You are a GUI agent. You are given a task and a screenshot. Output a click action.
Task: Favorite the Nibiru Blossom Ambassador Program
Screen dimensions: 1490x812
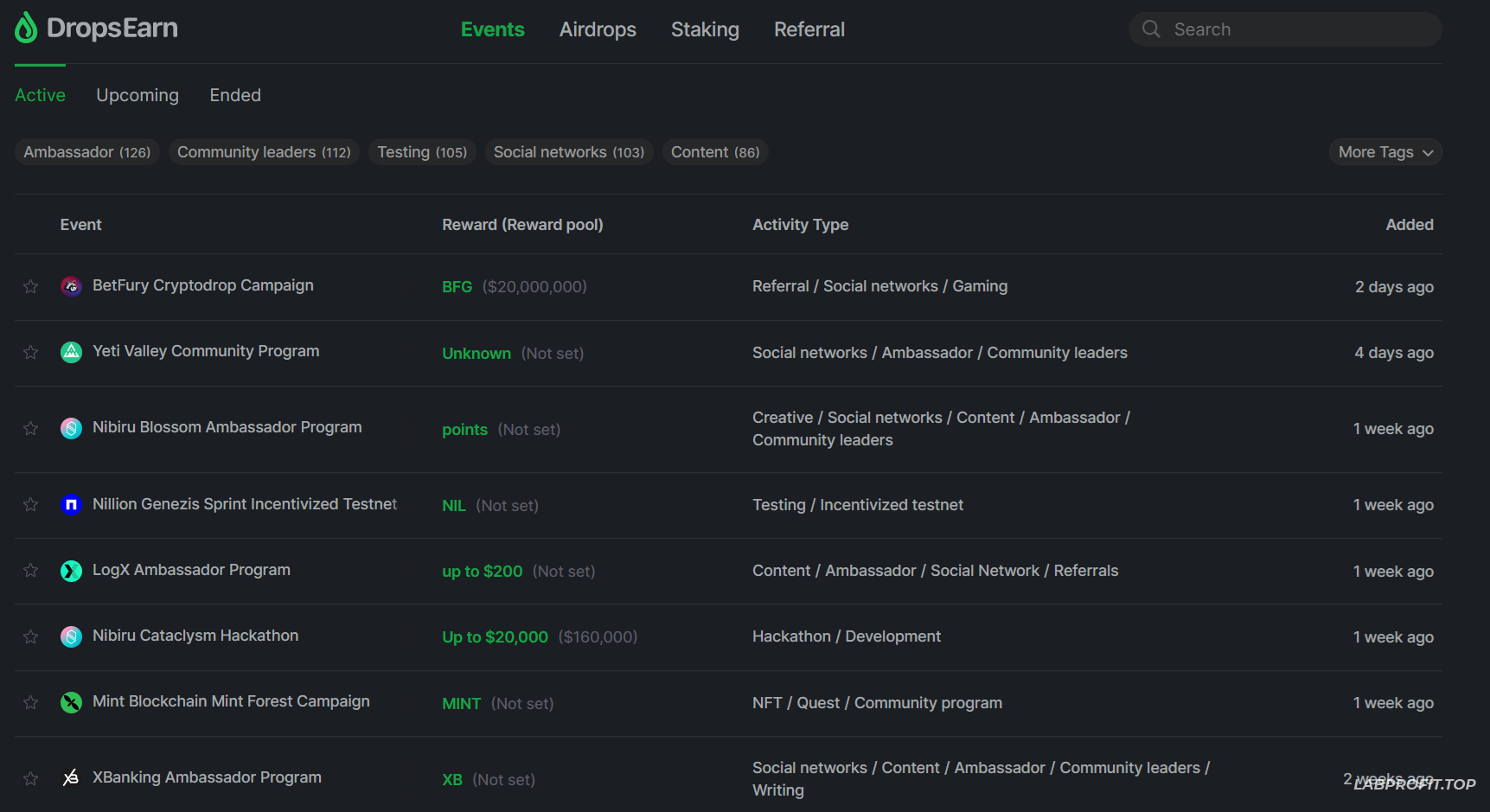click(x=31, y=429)
